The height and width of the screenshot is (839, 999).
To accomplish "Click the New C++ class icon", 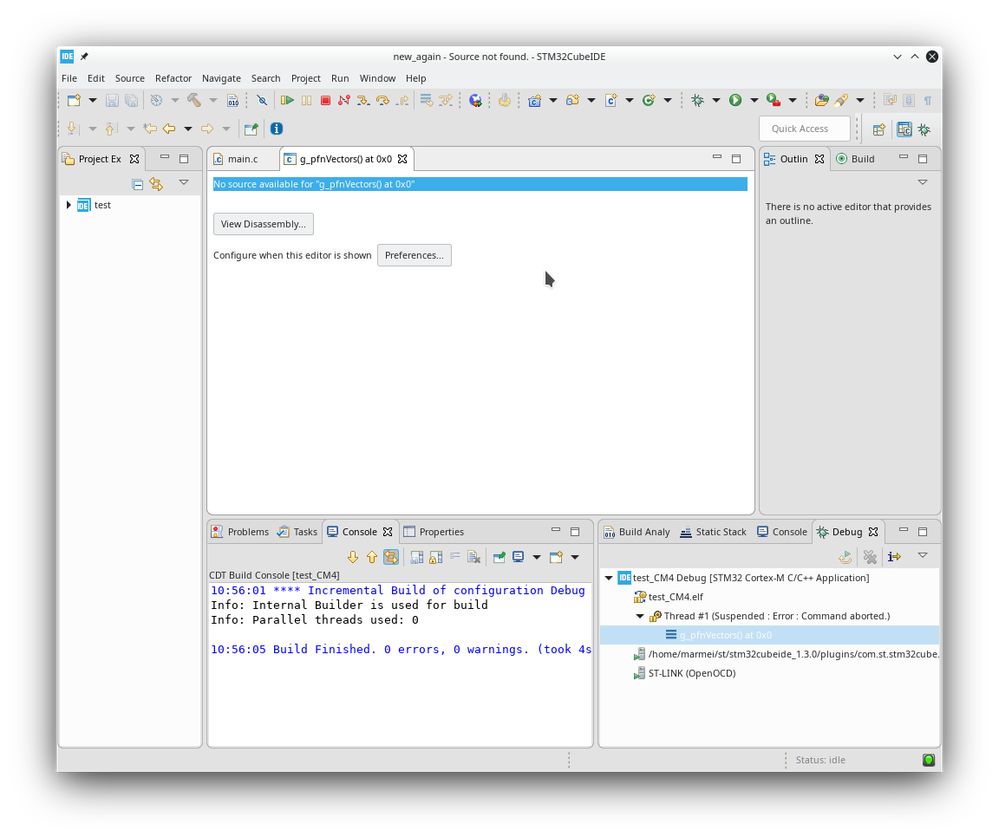I will (x=649, y=100).
